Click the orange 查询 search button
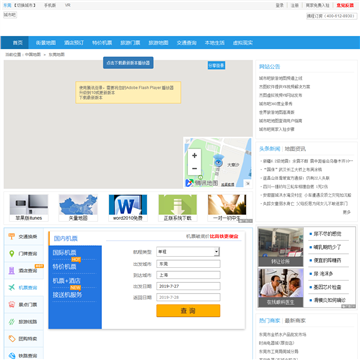 pyautogui.click(x=188, y=311)
